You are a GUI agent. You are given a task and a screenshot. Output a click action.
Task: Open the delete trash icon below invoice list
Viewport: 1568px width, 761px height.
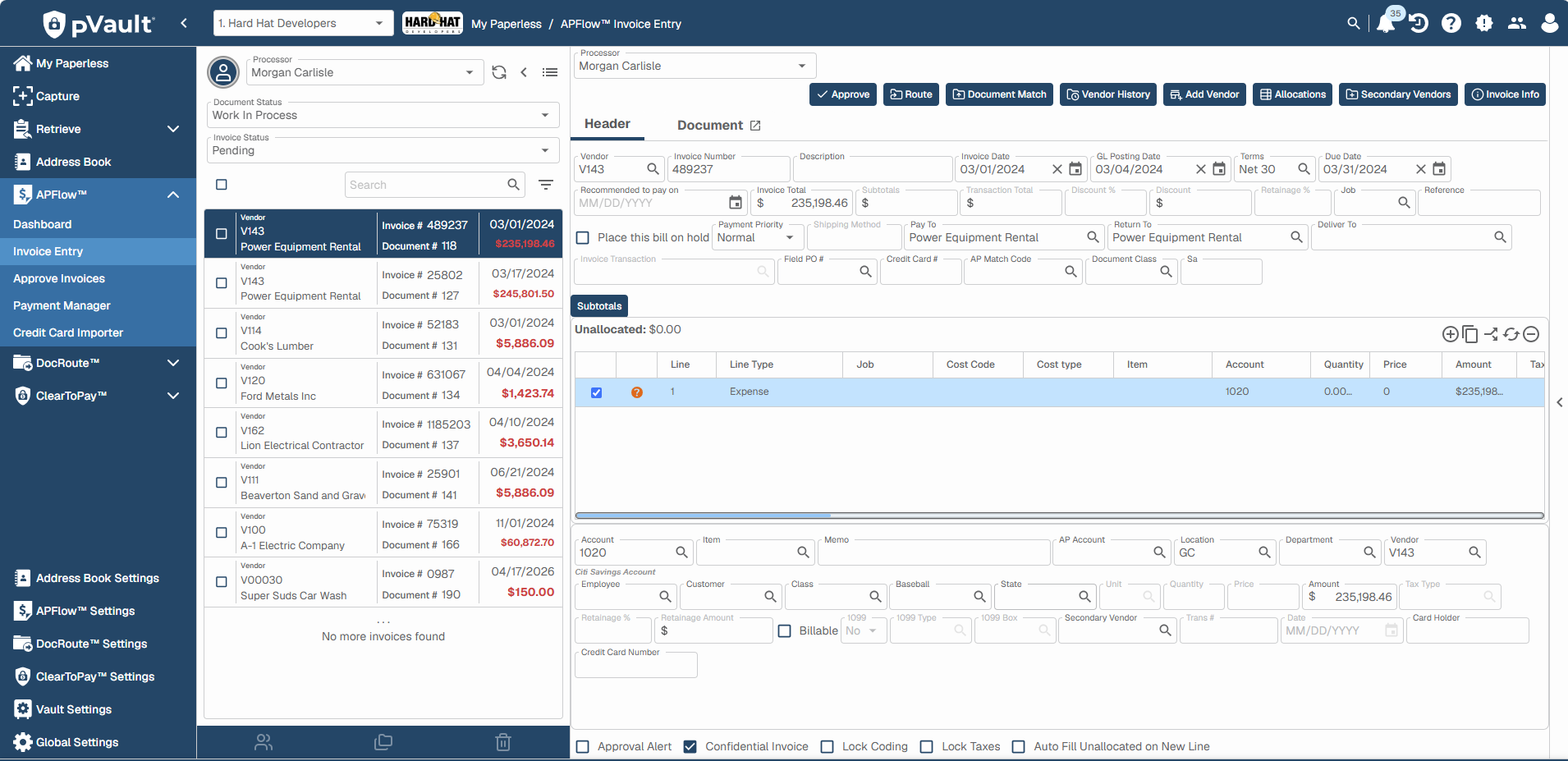click(x=503, y=742)
